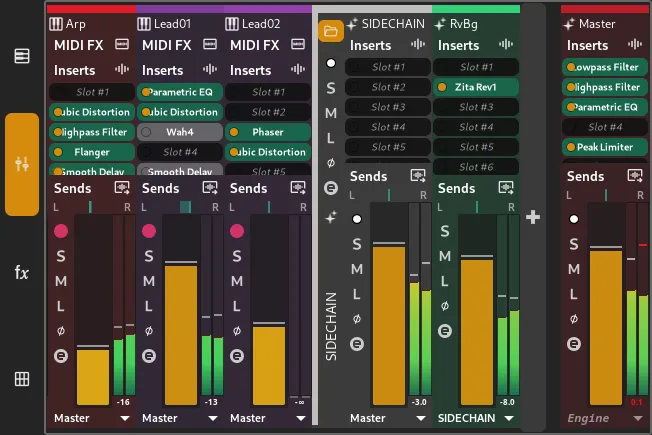Solo the Arp channel
This screenshot has width=652, height=435.
61,256
